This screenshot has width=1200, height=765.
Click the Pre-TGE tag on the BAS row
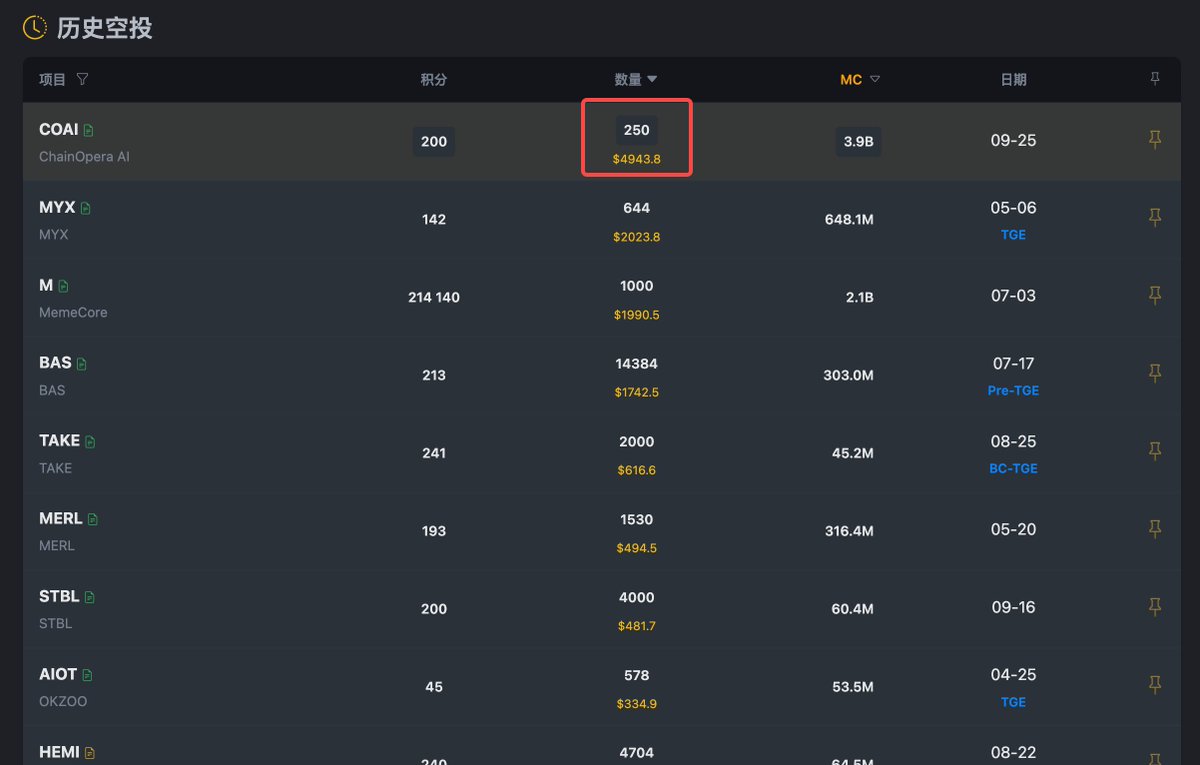coord(1013,391)
